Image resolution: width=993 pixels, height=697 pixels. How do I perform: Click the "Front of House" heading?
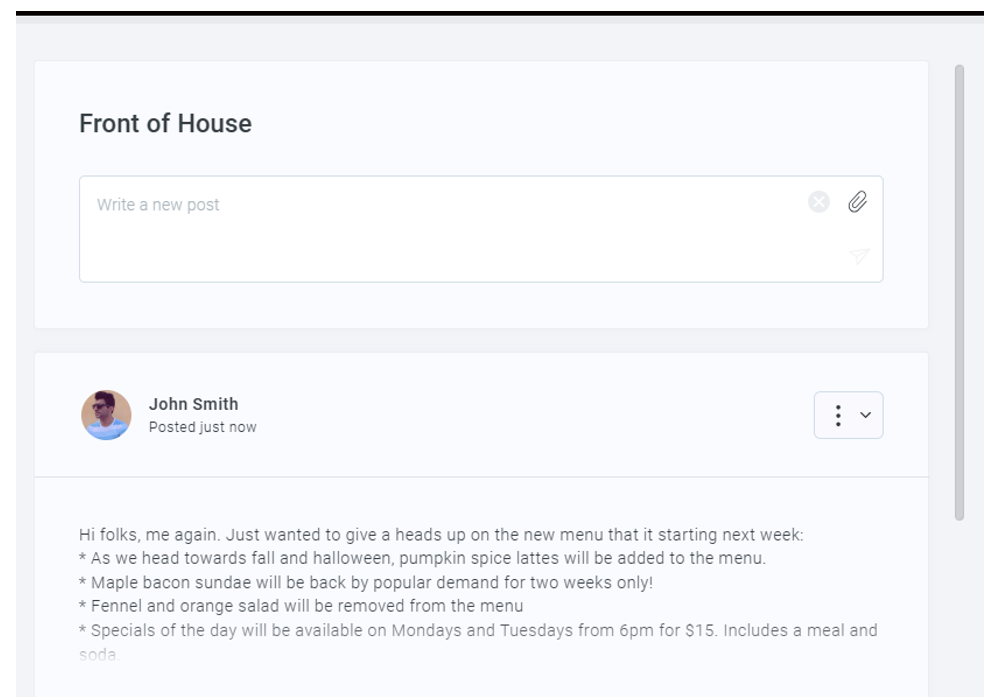pos(165,124)
